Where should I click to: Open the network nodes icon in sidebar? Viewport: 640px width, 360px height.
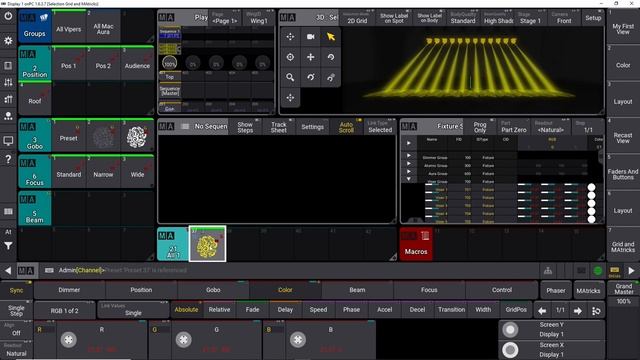[8, 116]
